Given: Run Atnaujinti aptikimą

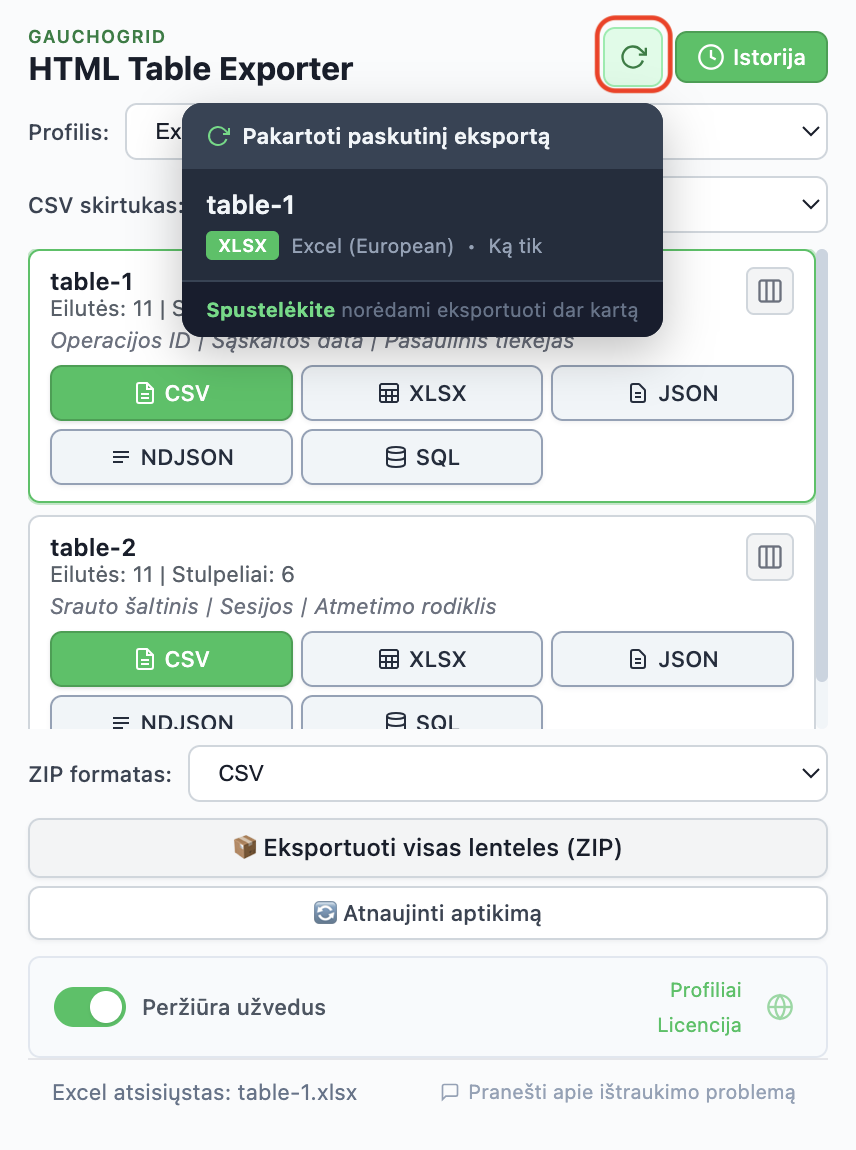Looking at the screenshot, I should coord(428,912).
